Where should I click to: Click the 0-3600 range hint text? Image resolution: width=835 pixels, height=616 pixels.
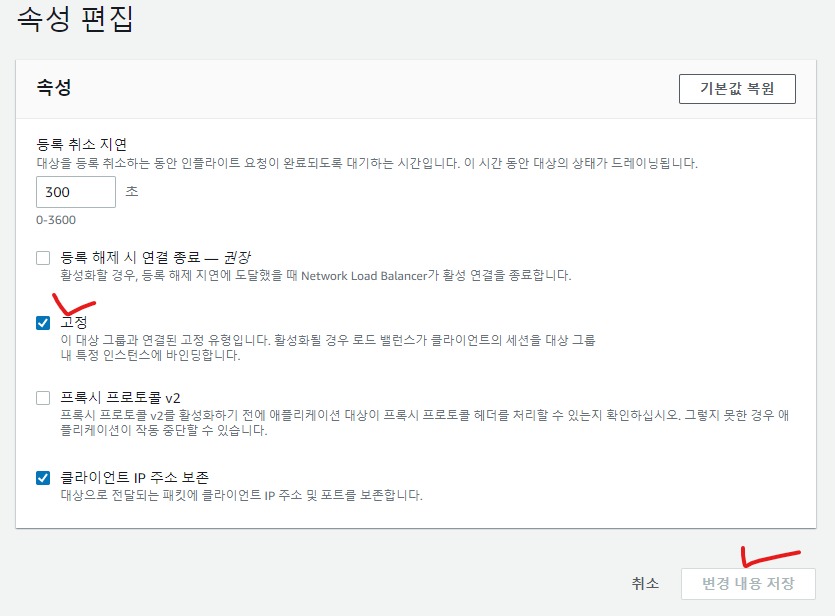point(56,220)
